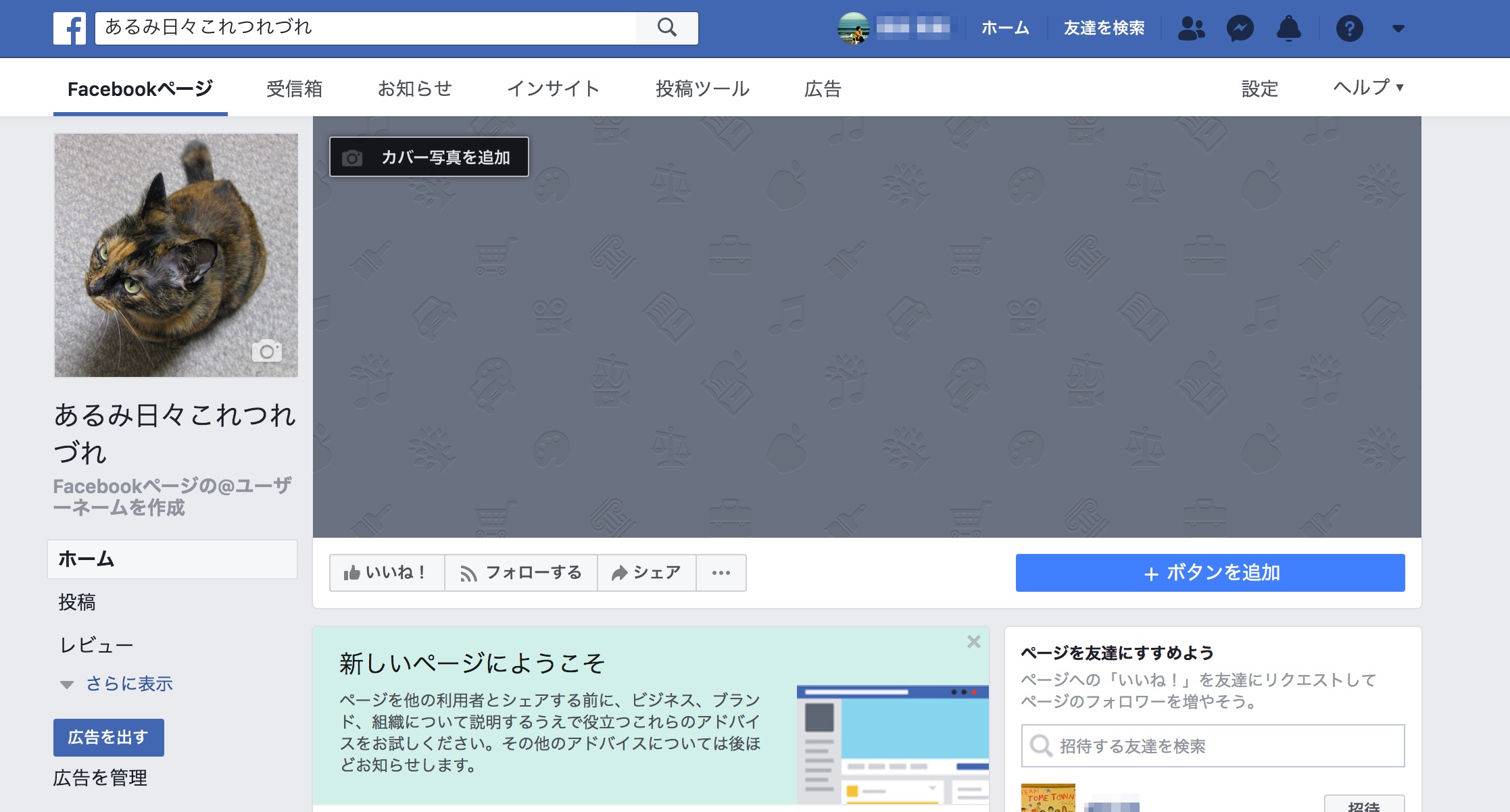Image resolution: width=1510 pixels, height=812 pixels.
Task: Open the quick help question mark icon
Action: 1349,28
